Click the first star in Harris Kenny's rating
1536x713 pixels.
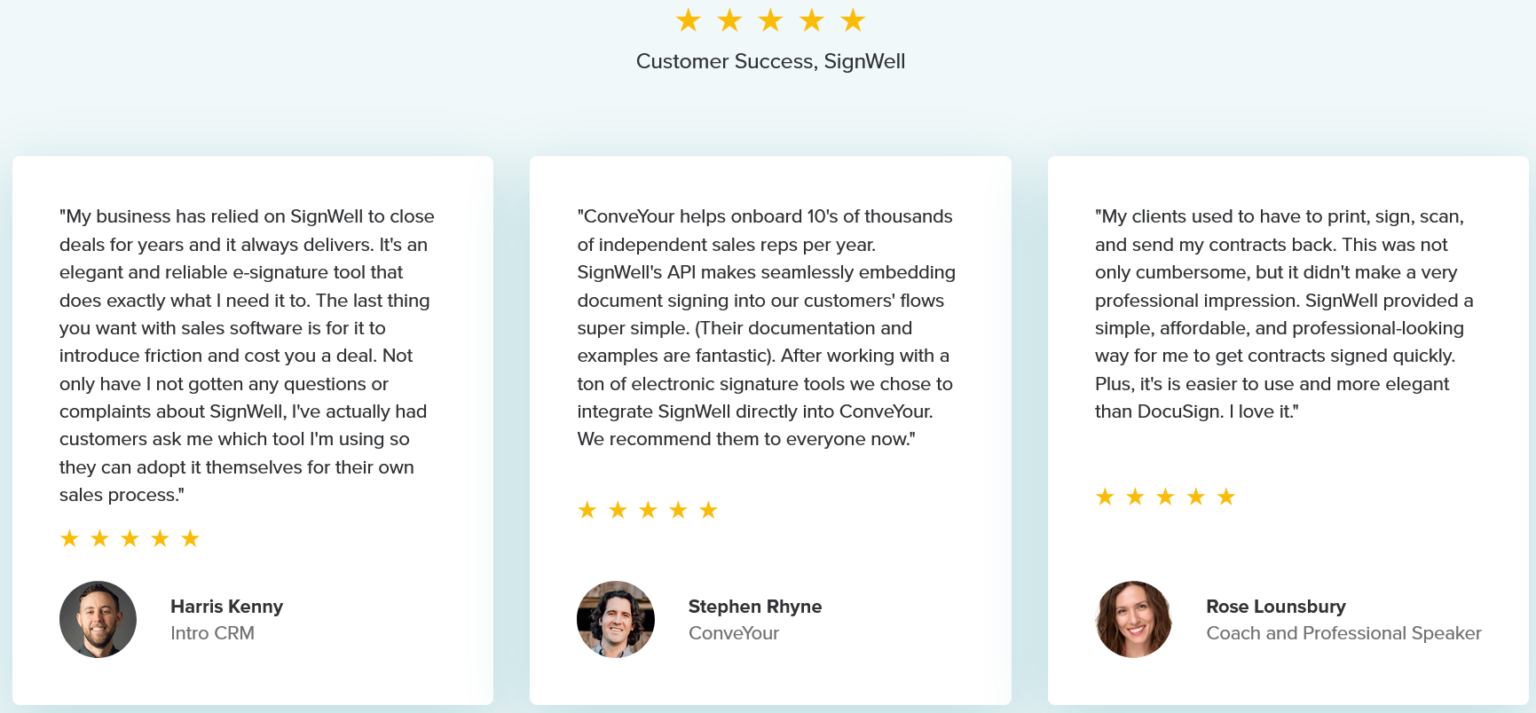pos(69,539)
